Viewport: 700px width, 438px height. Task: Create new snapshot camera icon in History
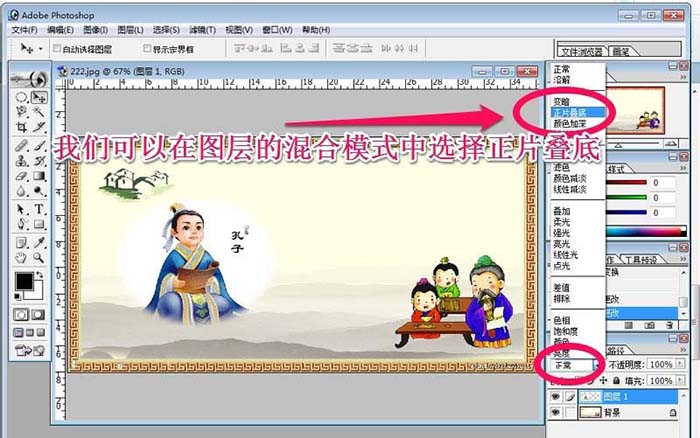650,325
